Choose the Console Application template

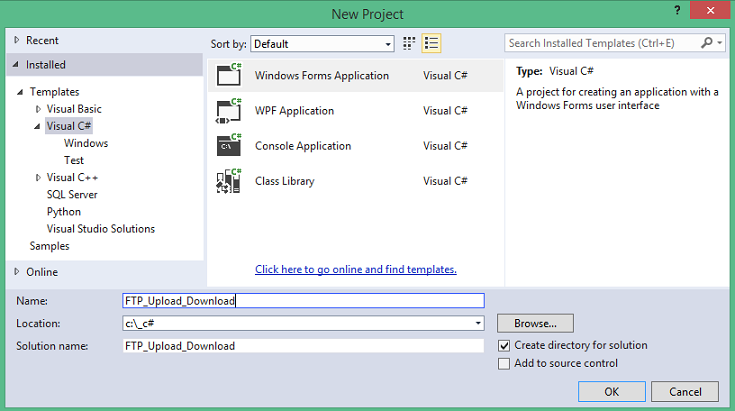[x=355, y=145]
